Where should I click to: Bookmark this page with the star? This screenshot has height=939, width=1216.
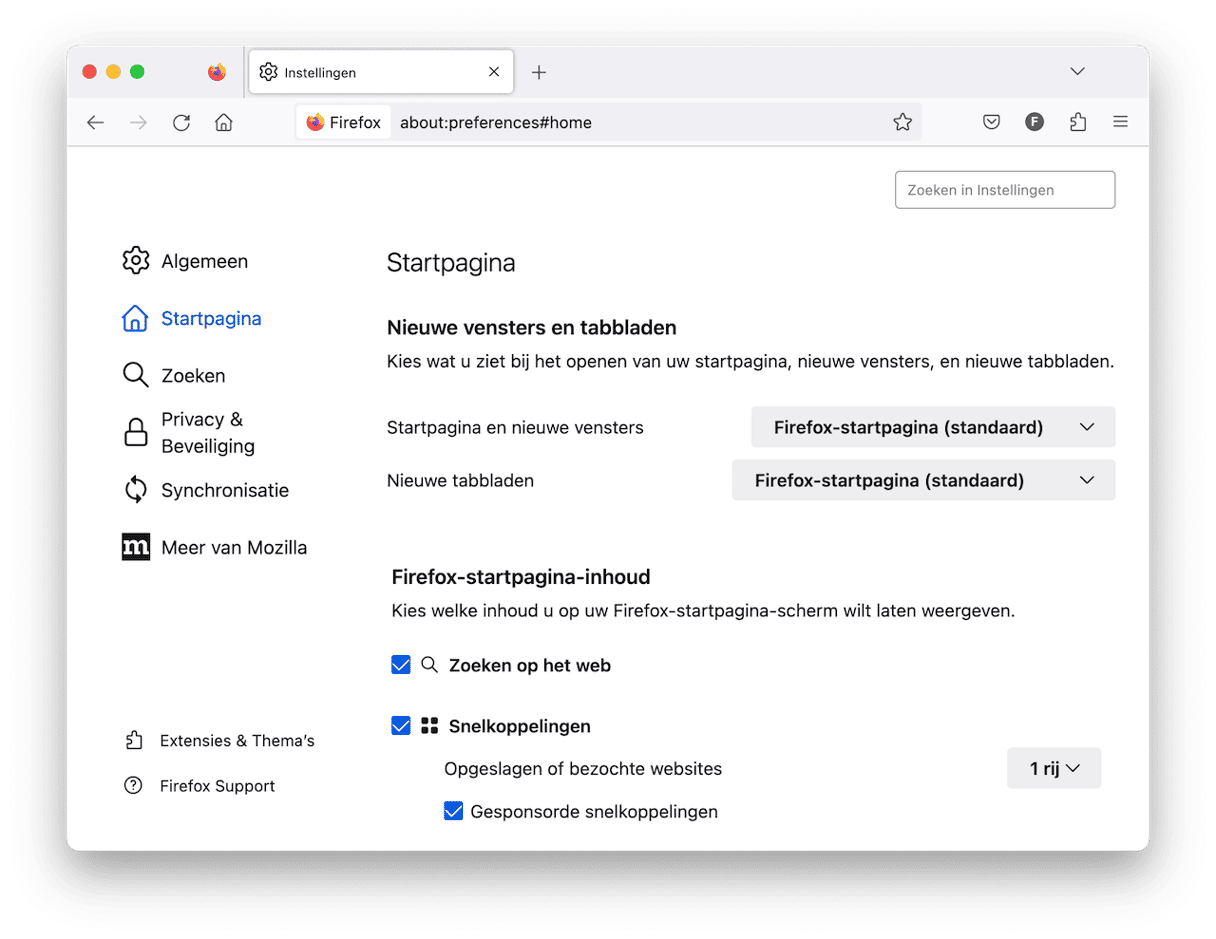tap(902, 122)
